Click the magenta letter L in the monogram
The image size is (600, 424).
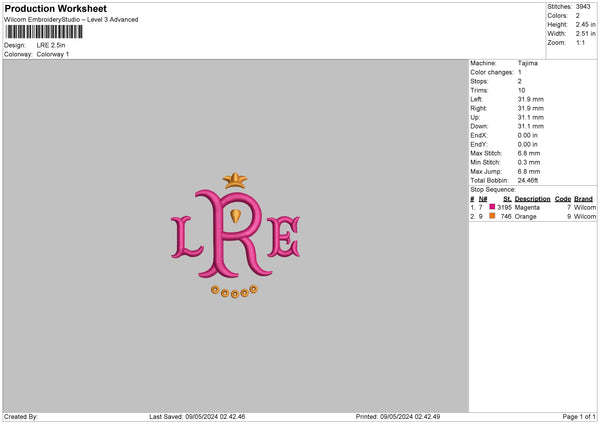[x=187, y=237]
